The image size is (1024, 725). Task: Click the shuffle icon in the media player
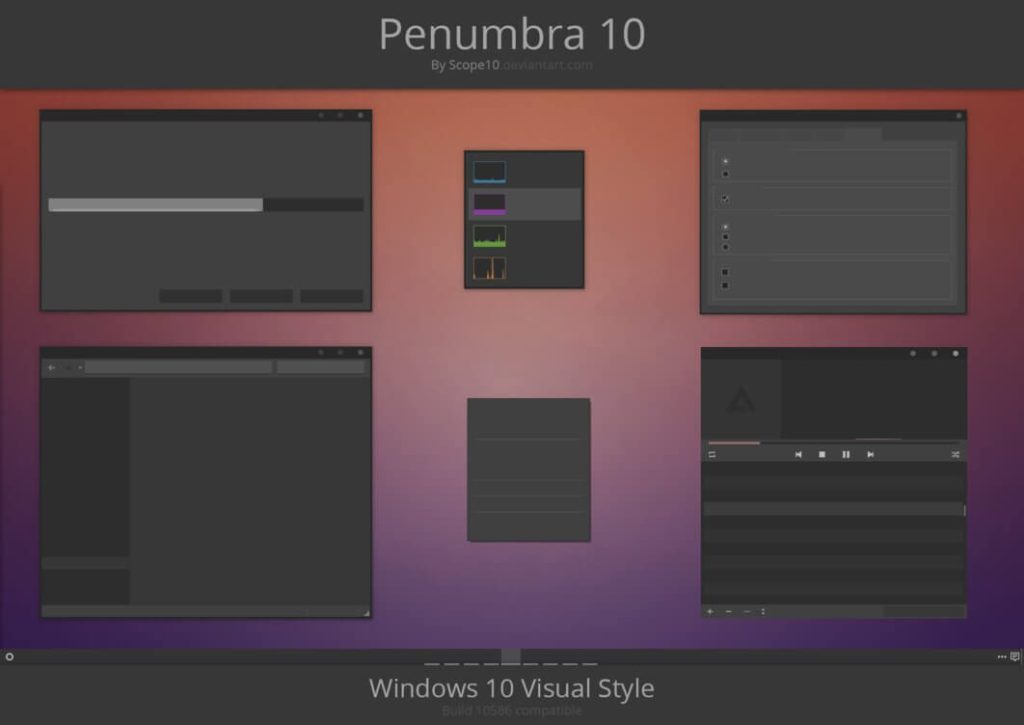[x=956, y=454]
